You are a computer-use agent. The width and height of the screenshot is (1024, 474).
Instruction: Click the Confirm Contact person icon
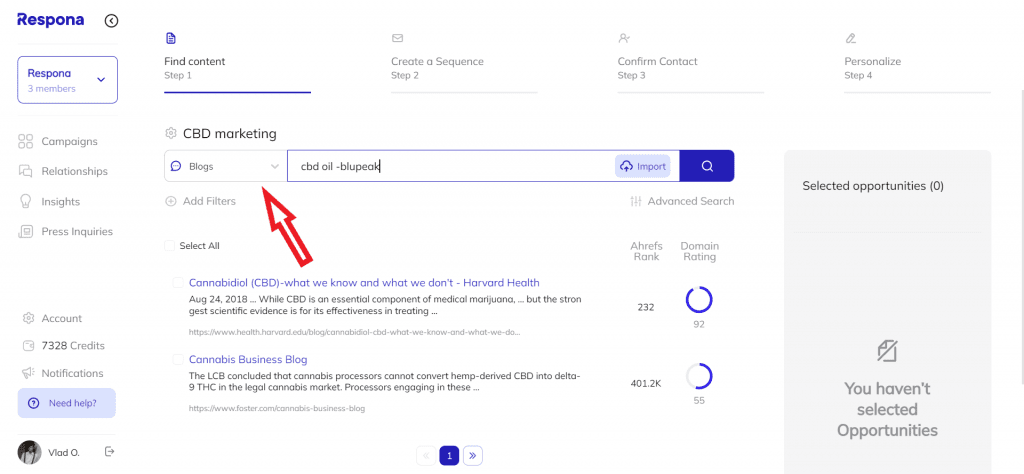click(x=624, y=38)
